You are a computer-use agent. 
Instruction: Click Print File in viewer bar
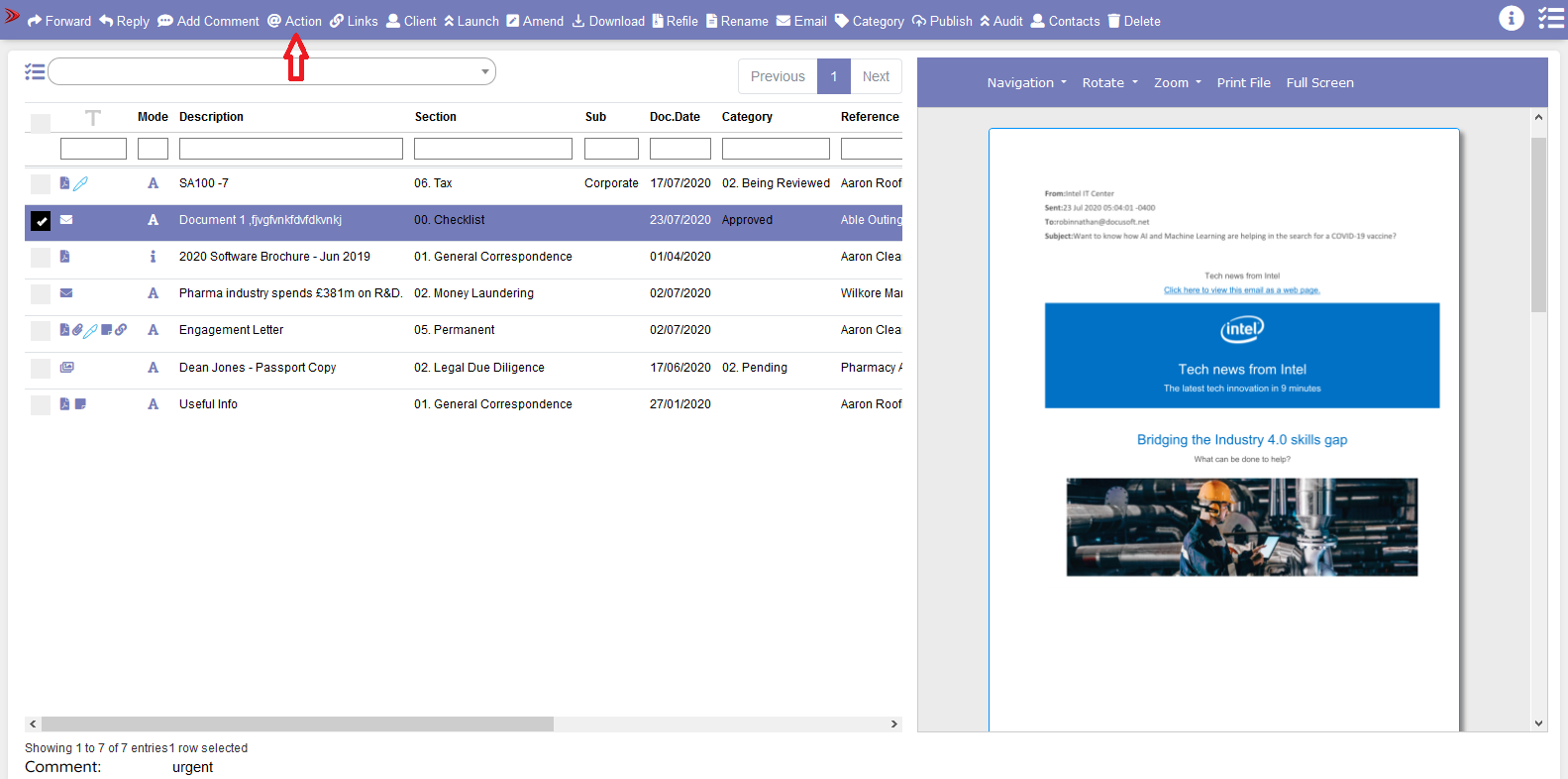click(1243, 83)
